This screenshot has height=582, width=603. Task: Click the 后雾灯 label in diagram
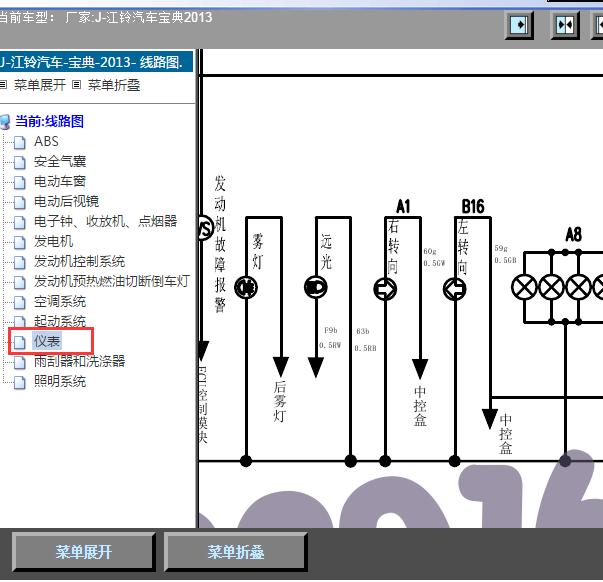point(280,401)
